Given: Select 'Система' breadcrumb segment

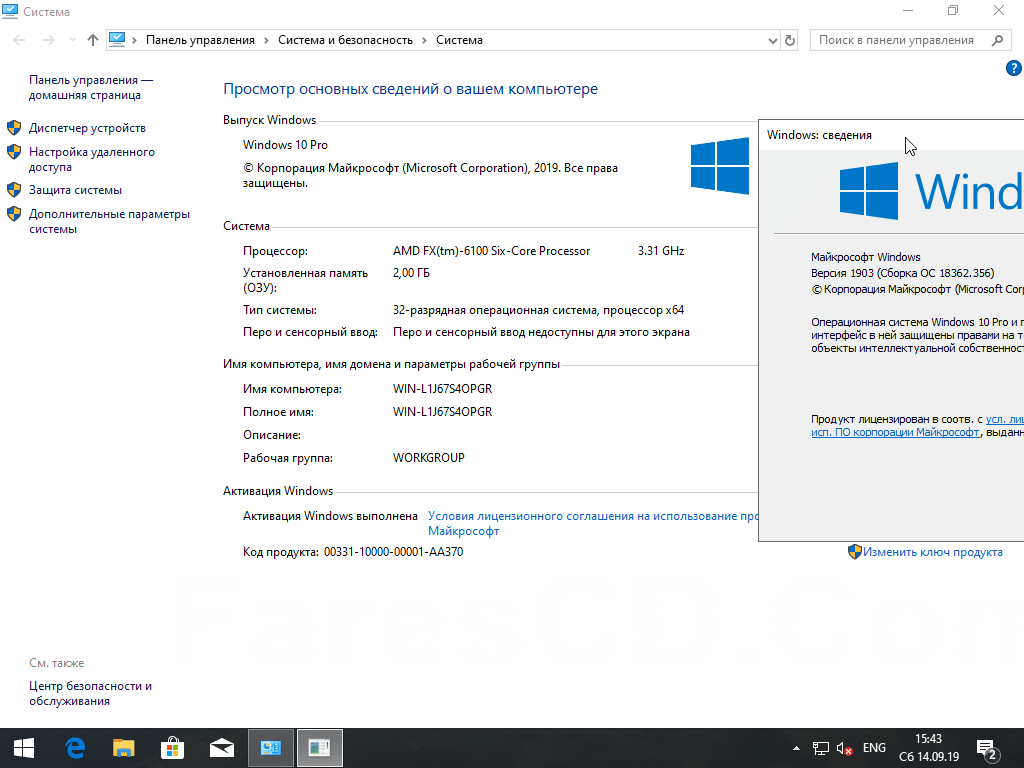Looking at the screenshot, I should click(x=459, y=40).
